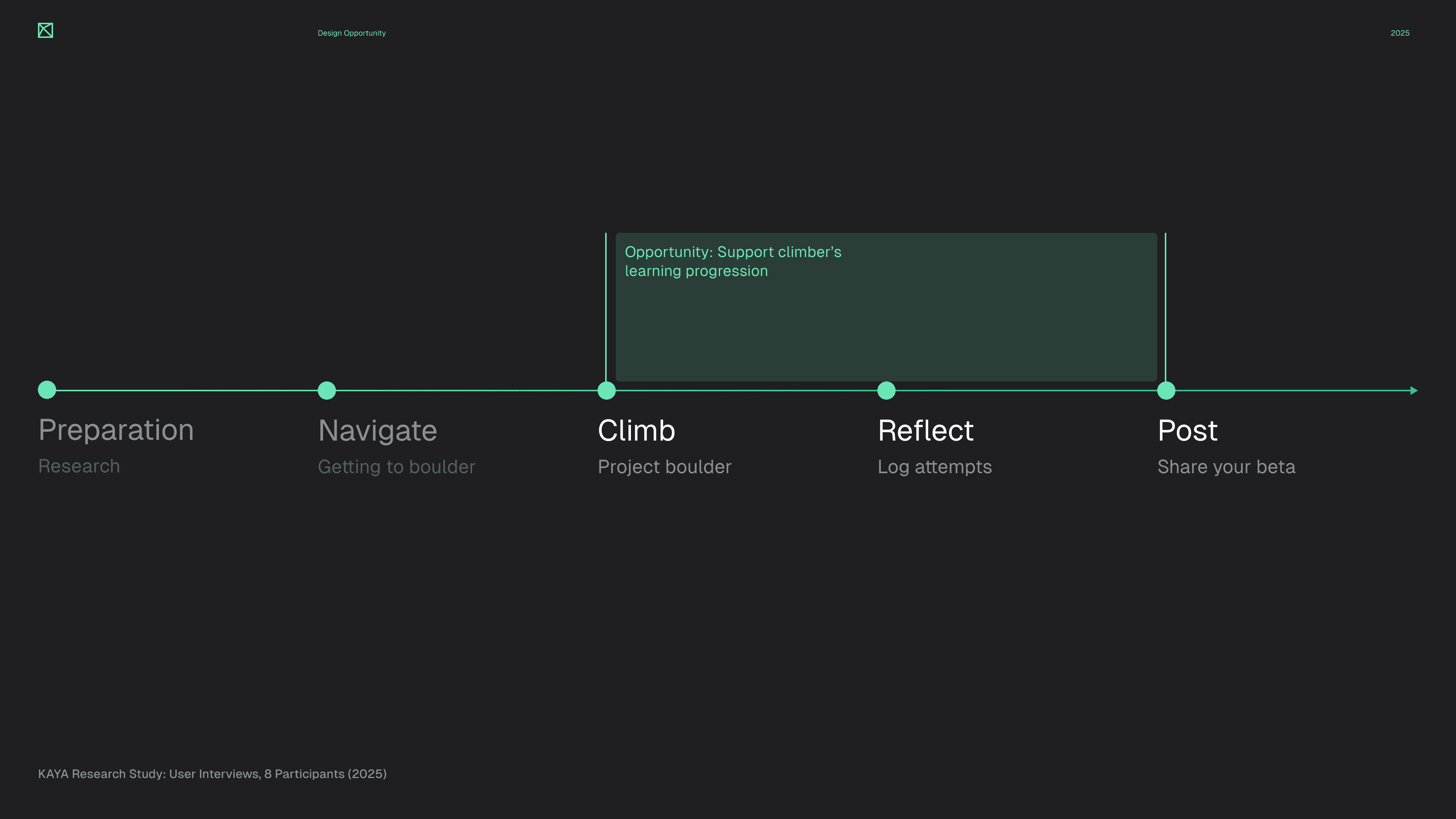Click the Navigate timeline dot
This screenshot has height=819, width=1456.
327,391
